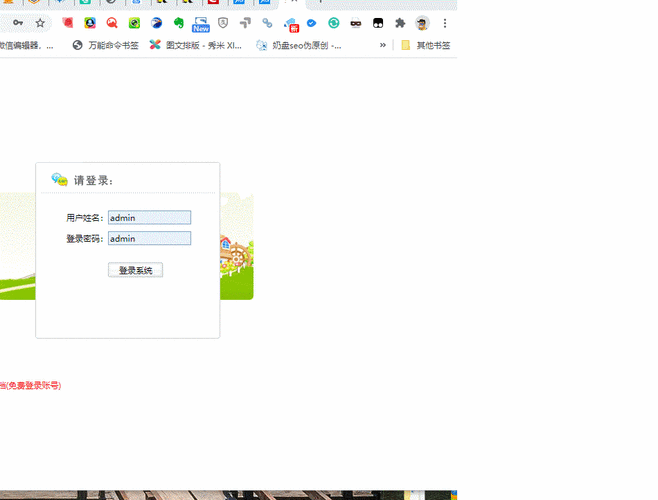Expand the hidden bookmarks chevron
Image resolution: width=658 pixels, height=500 pixels.
click(382, 45)
